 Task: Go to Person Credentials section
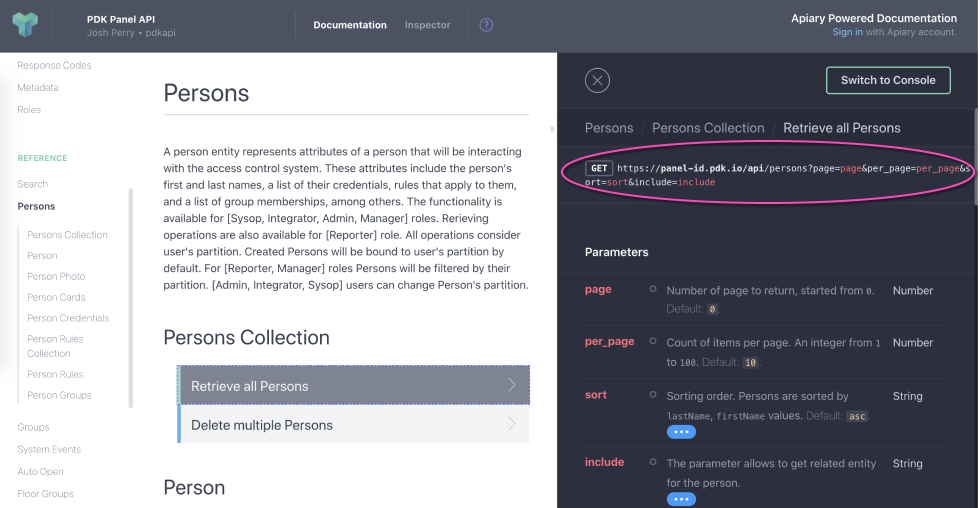[68, 318]
